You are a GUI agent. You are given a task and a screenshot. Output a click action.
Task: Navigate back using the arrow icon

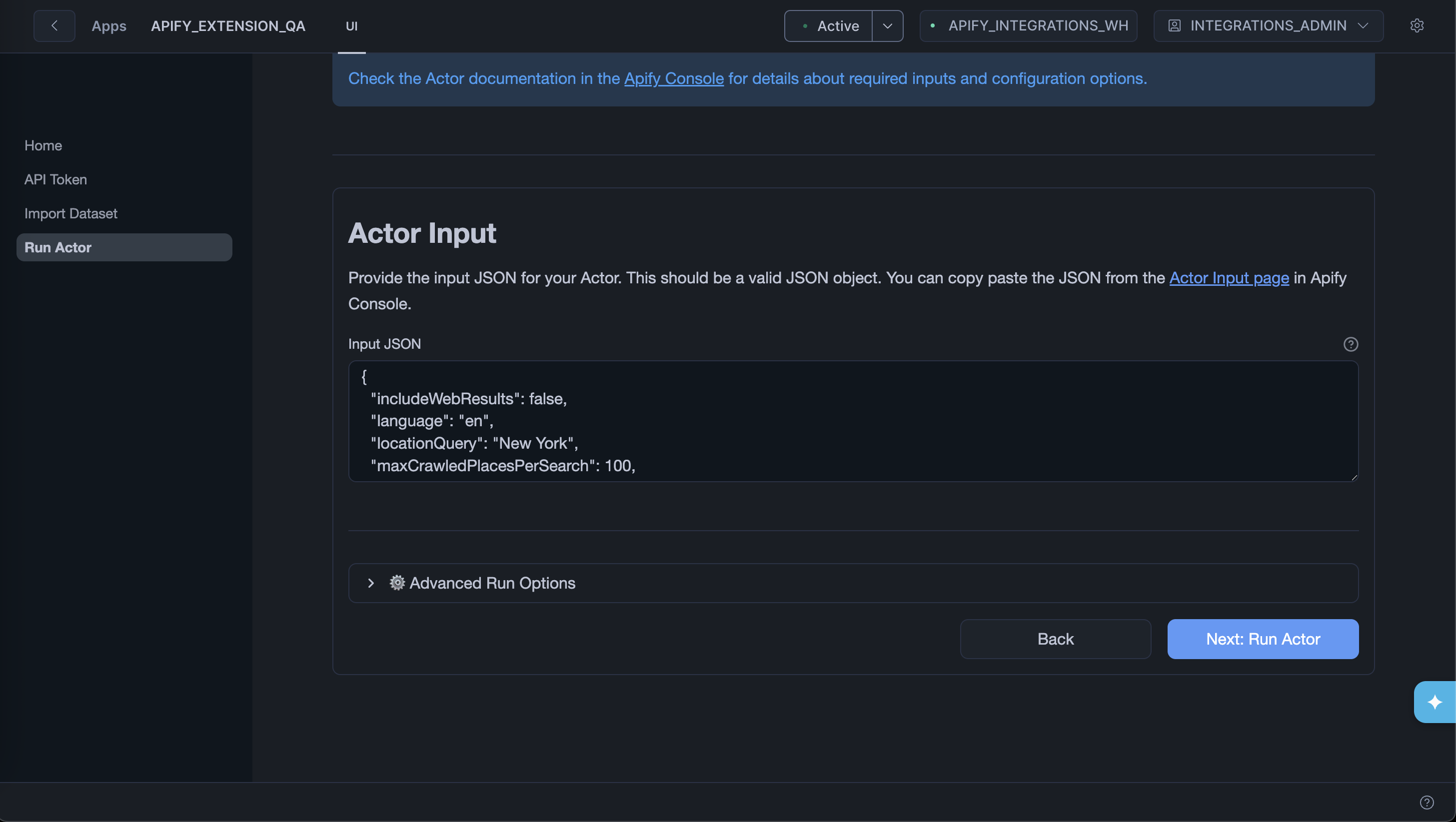pos(54,25)
